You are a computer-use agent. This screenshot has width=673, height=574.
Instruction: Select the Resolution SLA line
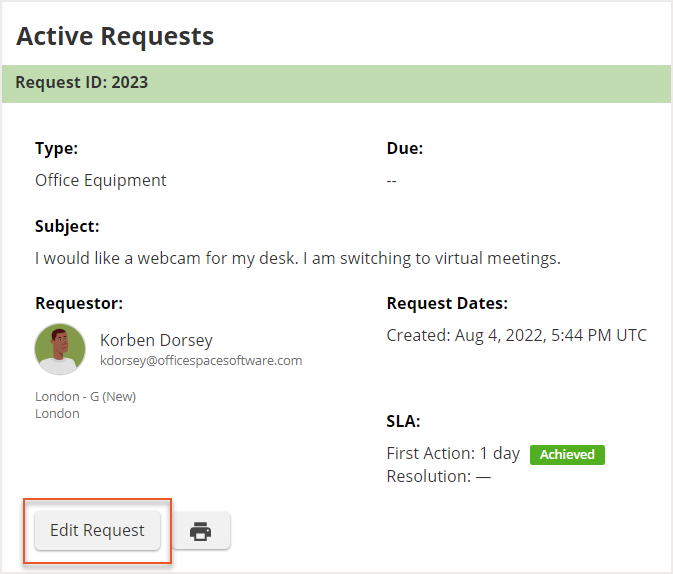click(439, 477)
